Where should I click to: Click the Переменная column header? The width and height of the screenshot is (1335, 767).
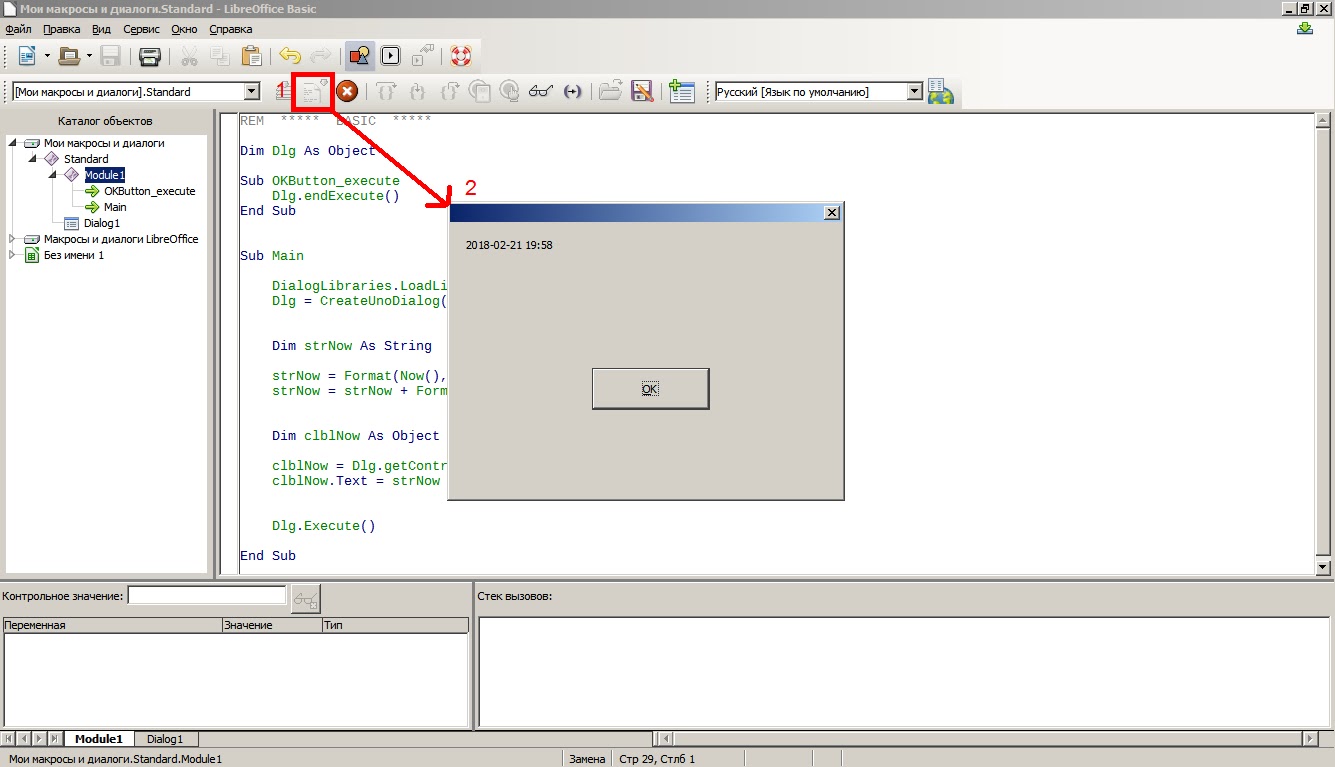(x=113, y=625)
